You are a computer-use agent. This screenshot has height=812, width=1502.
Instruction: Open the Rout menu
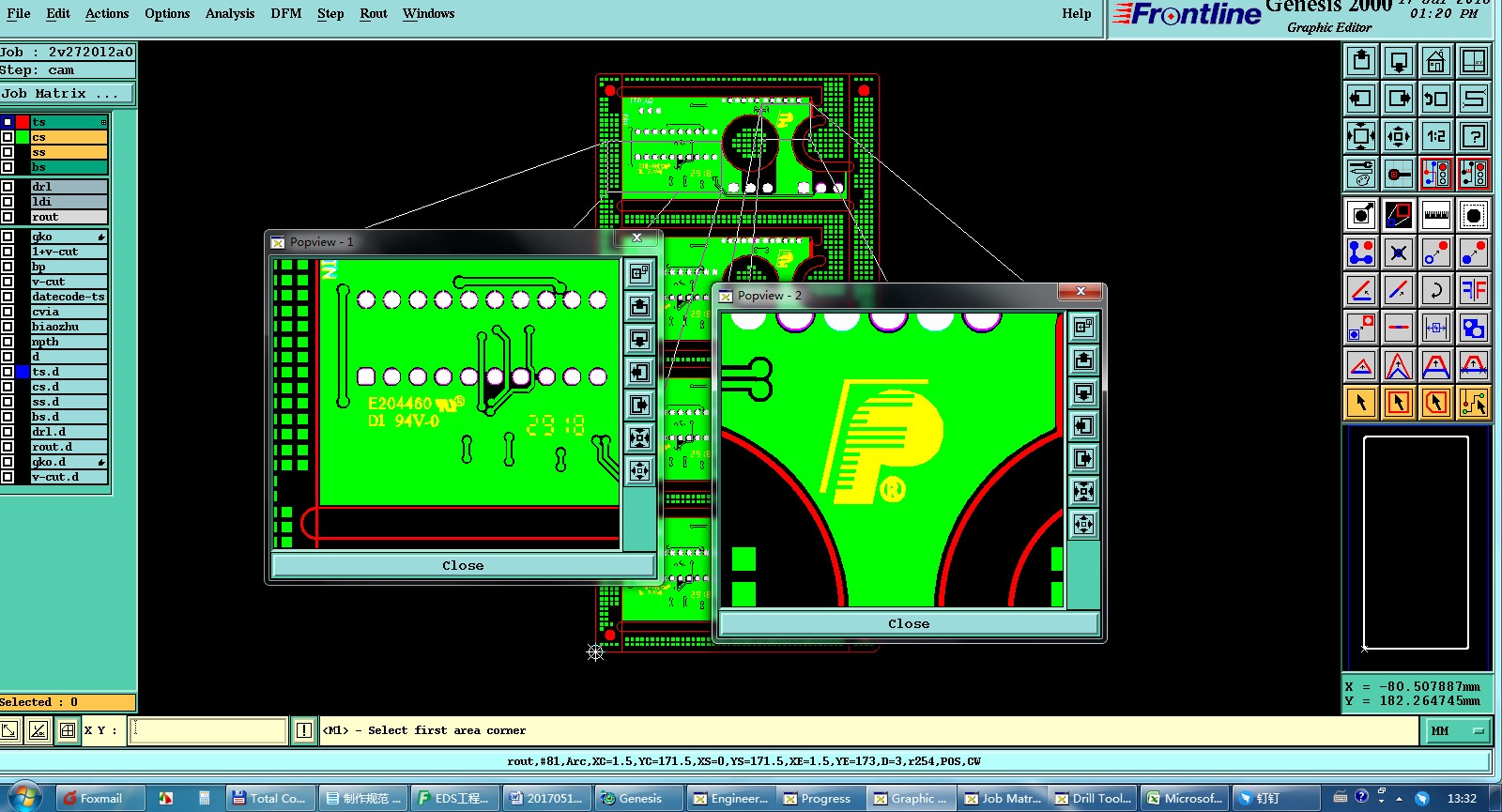[374, 13]
